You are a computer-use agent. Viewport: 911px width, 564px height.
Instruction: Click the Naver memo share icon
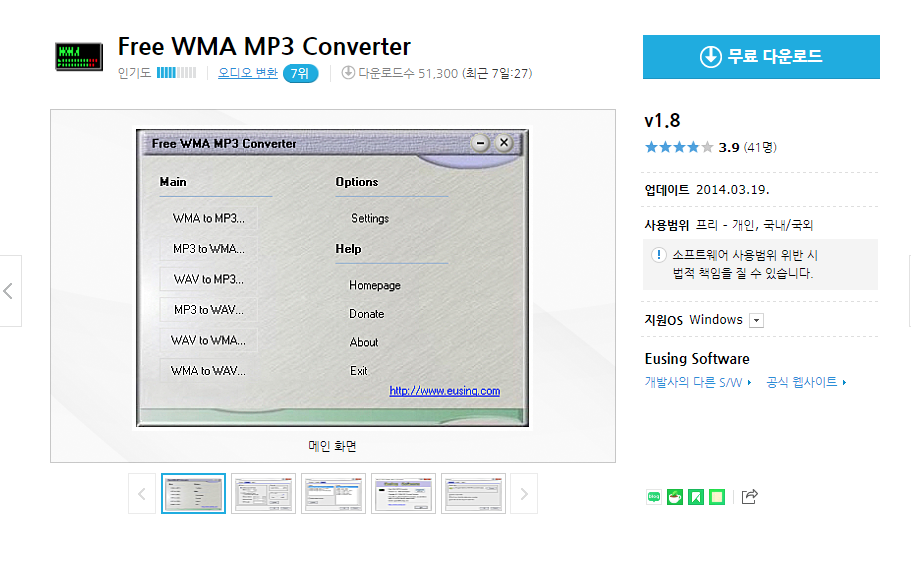[717, 497]
